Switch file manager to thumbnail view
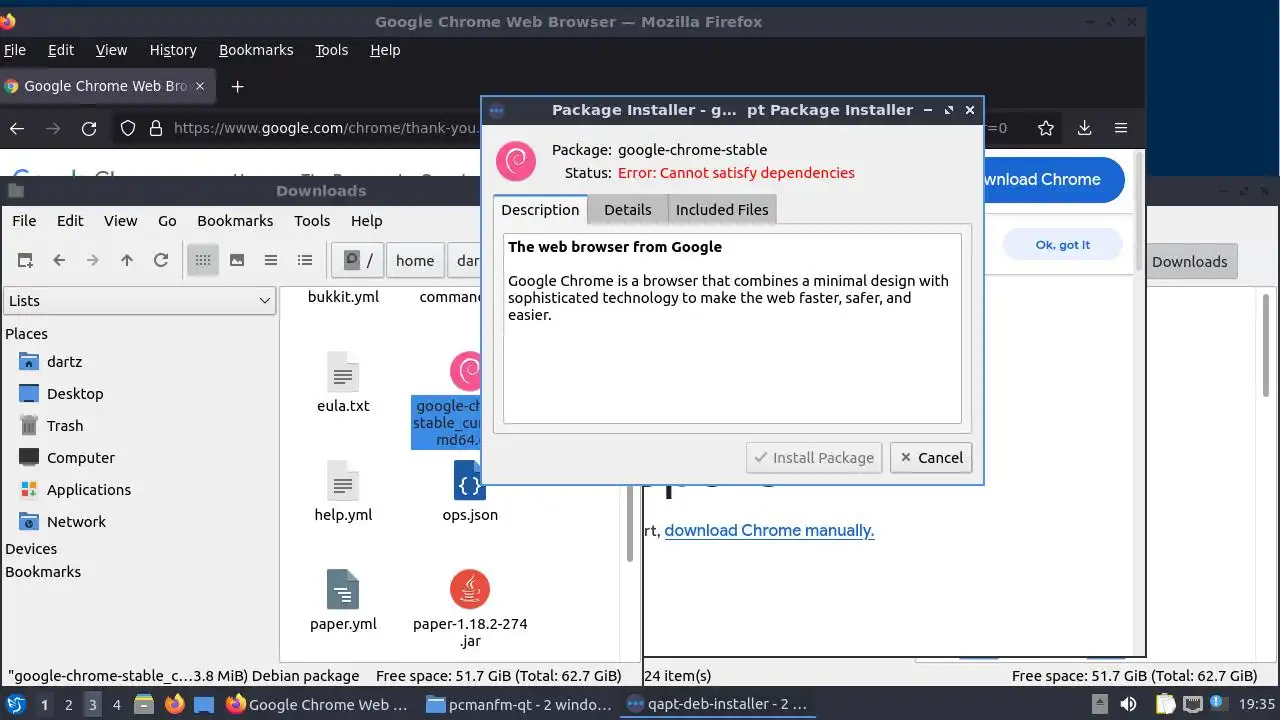Image resolution: width=1280 pixels, height=720 pixels. pos(237,260)
